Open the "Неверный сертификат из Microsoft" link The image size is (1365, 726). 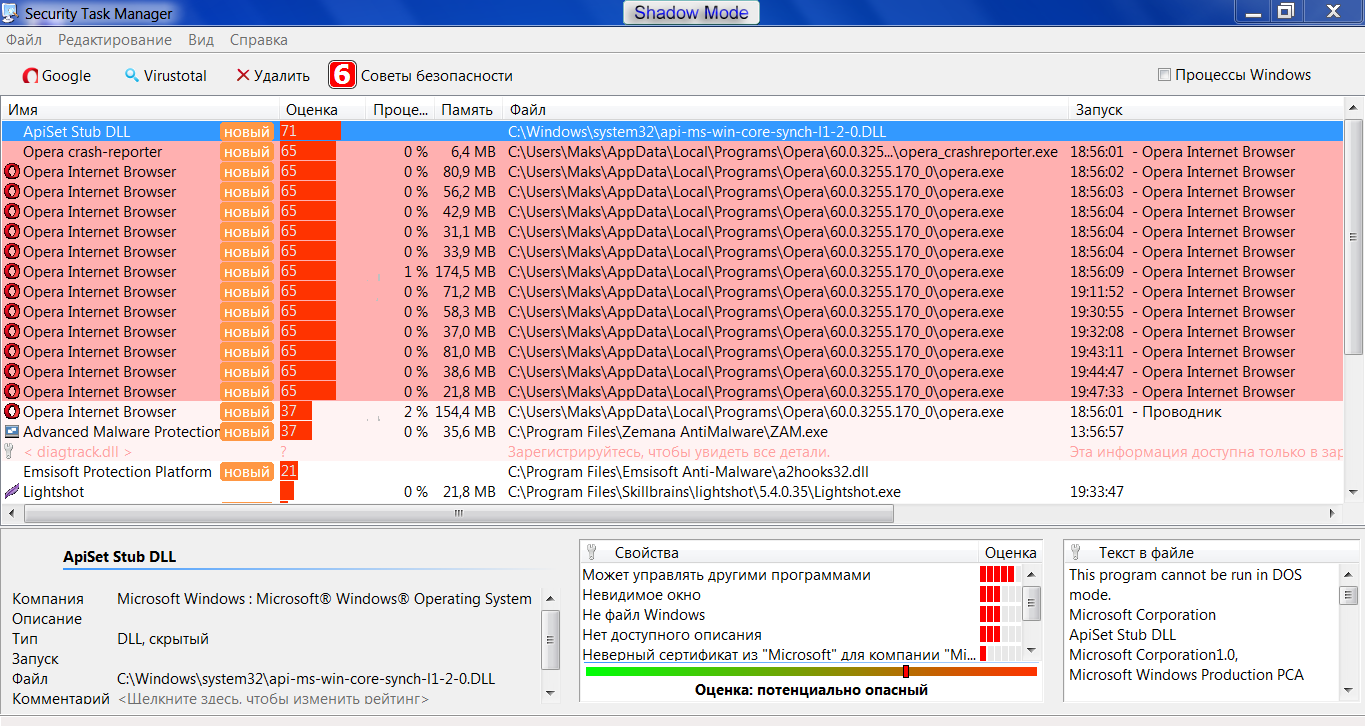779,655
